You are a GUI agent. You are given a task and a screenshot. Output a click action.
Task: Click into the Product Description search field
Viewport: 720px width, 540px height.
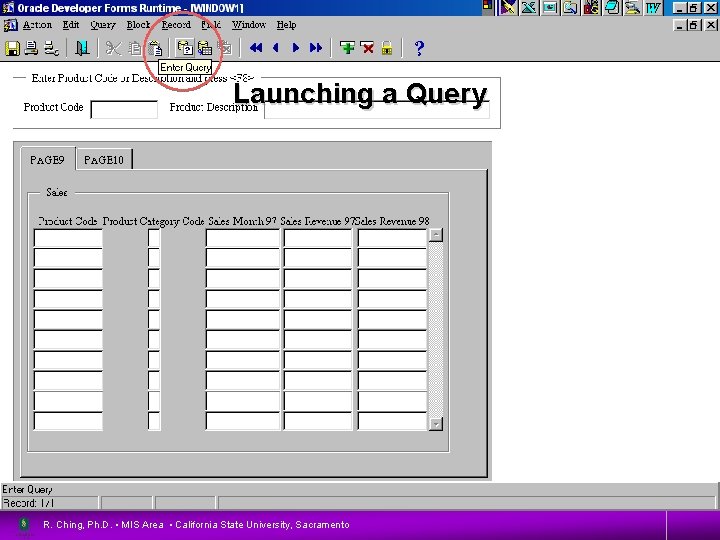377,109
